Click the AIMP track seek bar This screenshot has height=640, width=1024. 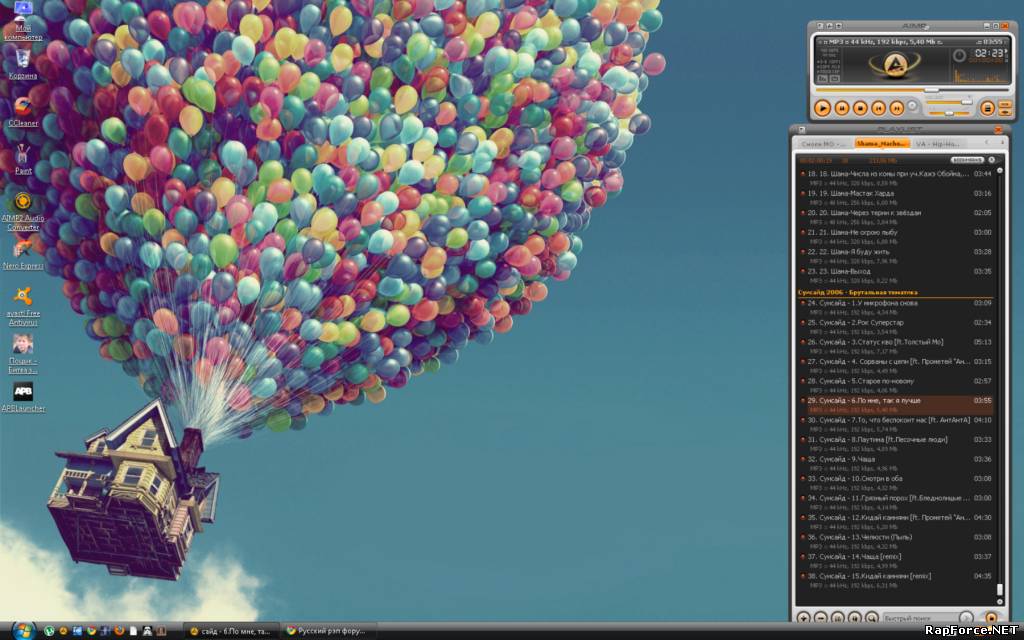tap(912, 89)
